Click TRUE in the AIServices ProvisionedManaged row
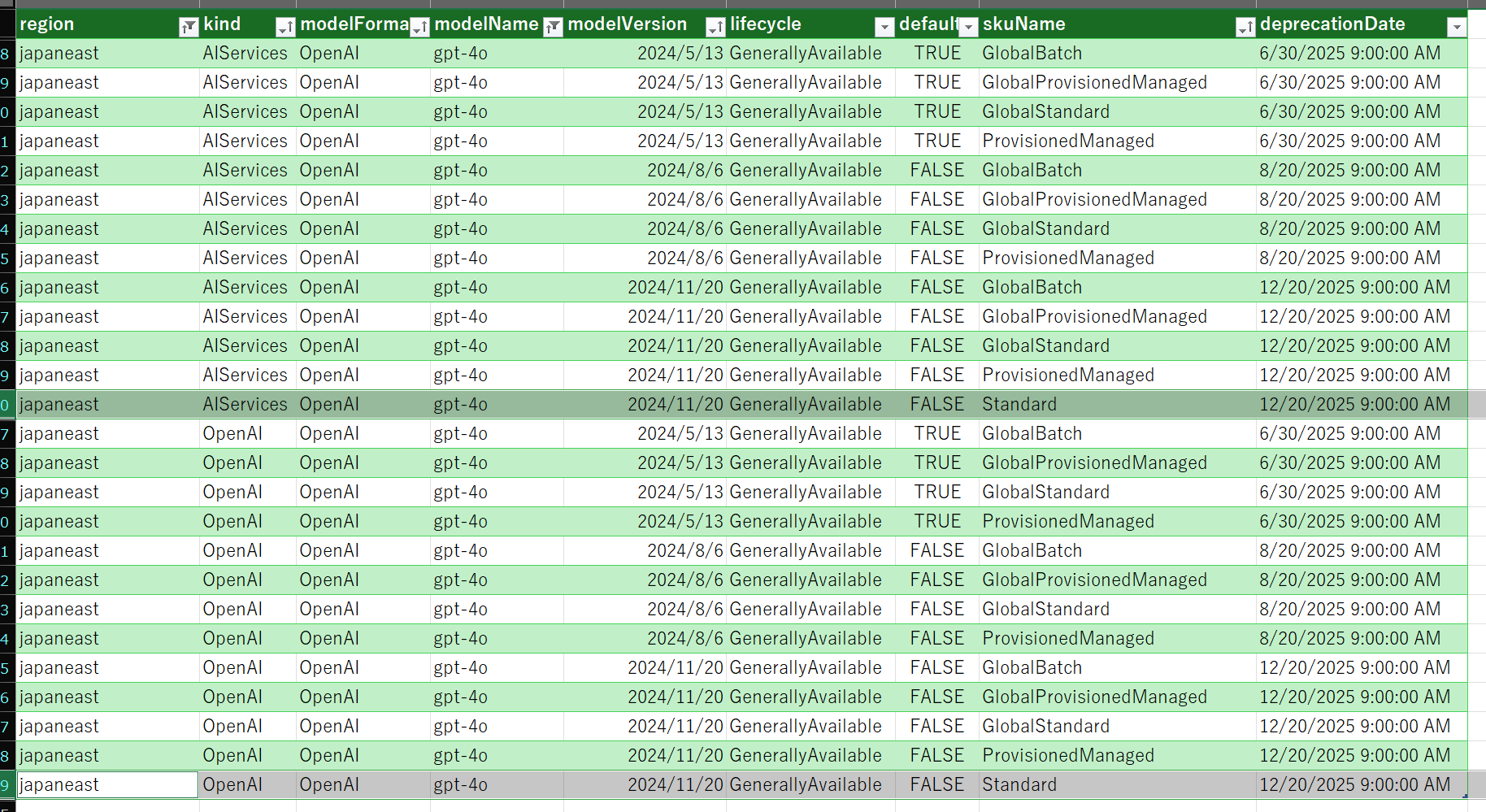 pyautogui.click(x=937, y=141)
